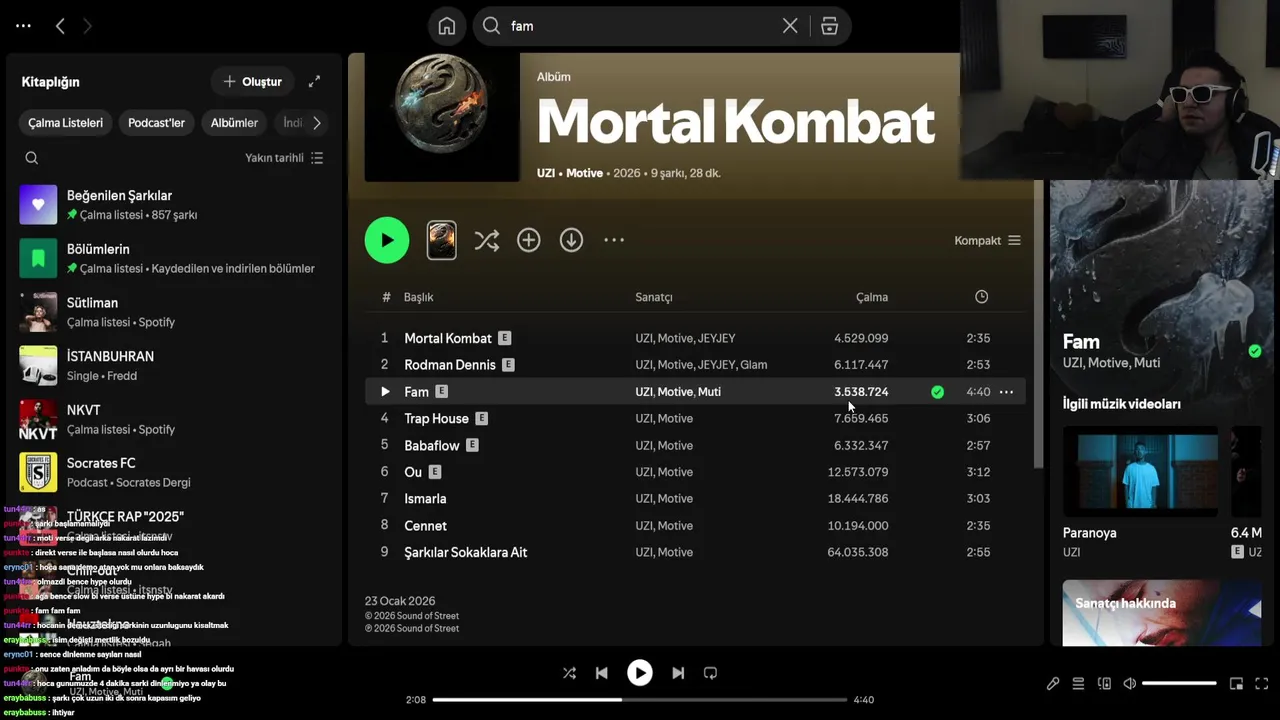Screen dimensions: 1280x720
Task: Toggle saved checkmark in now-playing panel
Action: coord(1254,351)
